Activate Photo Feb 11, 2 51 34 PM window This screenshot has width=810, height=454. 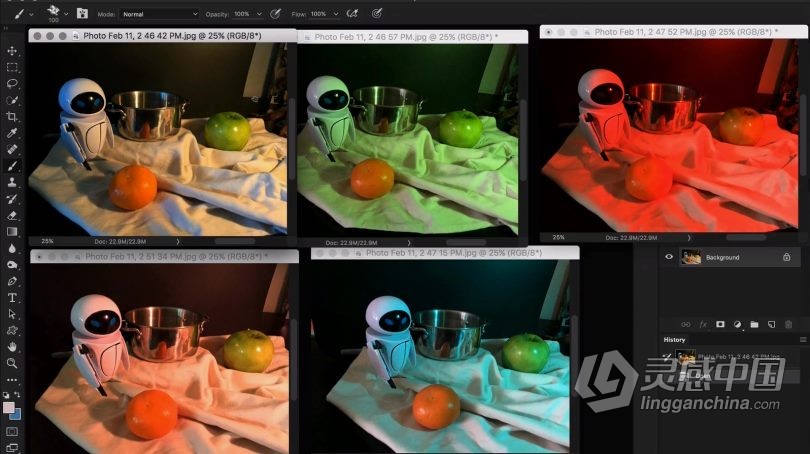pos(164,256)
